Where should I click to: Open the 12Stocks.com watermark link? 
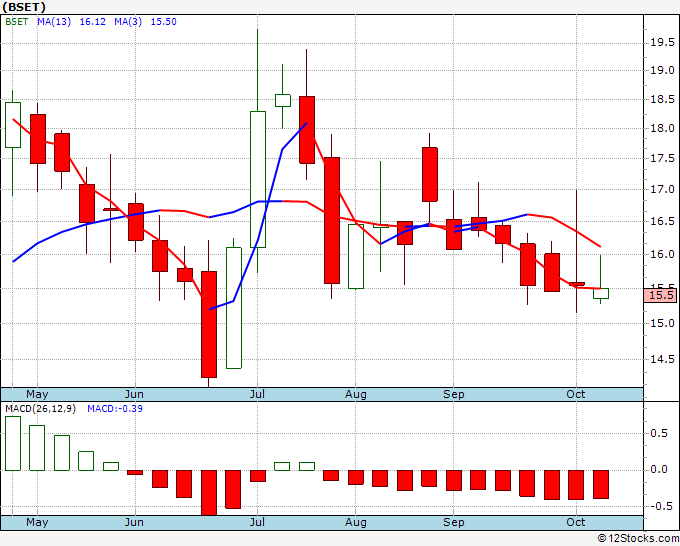tap(638, 538)
